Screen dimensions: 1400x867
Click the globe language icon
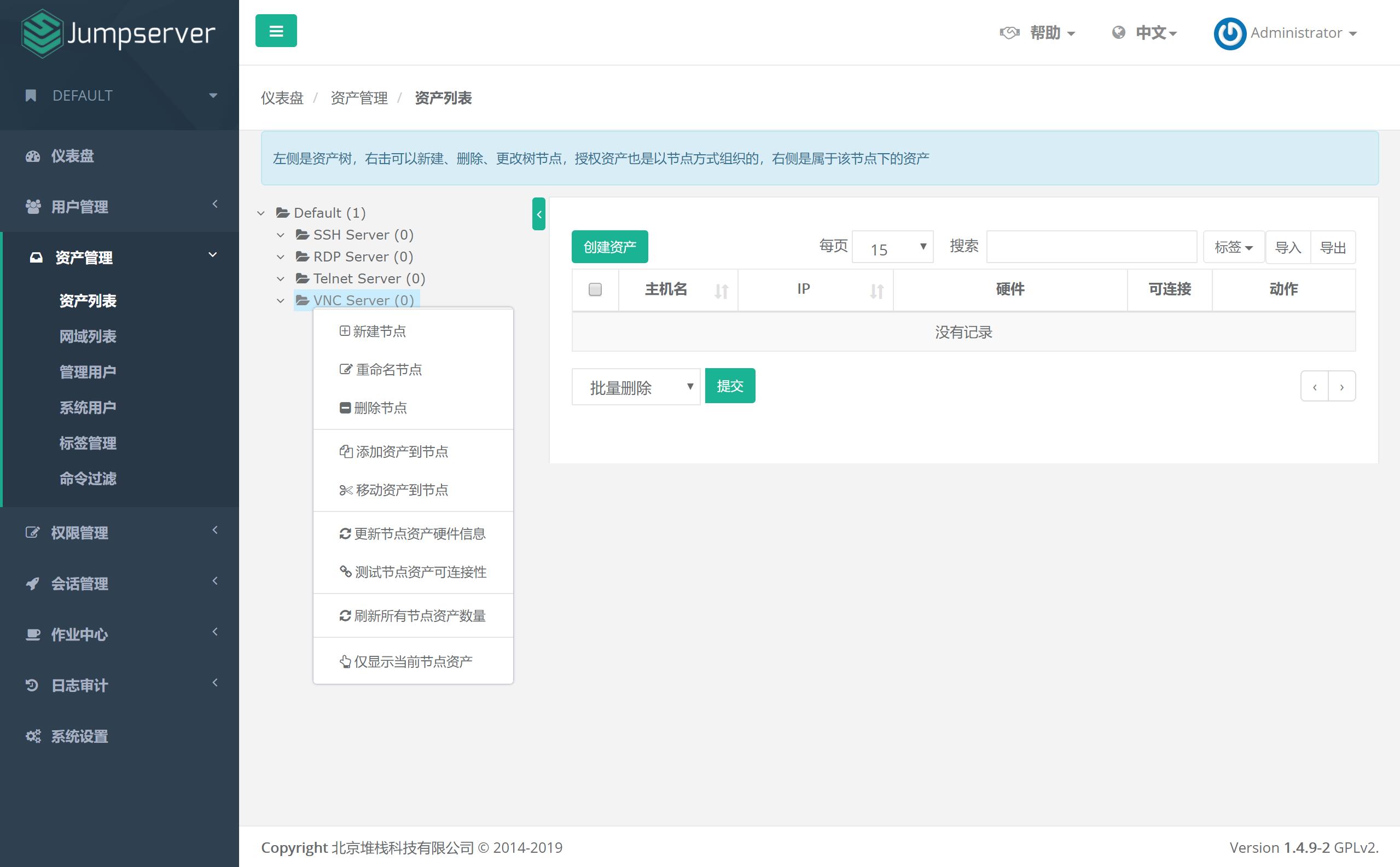[1118, 33]
